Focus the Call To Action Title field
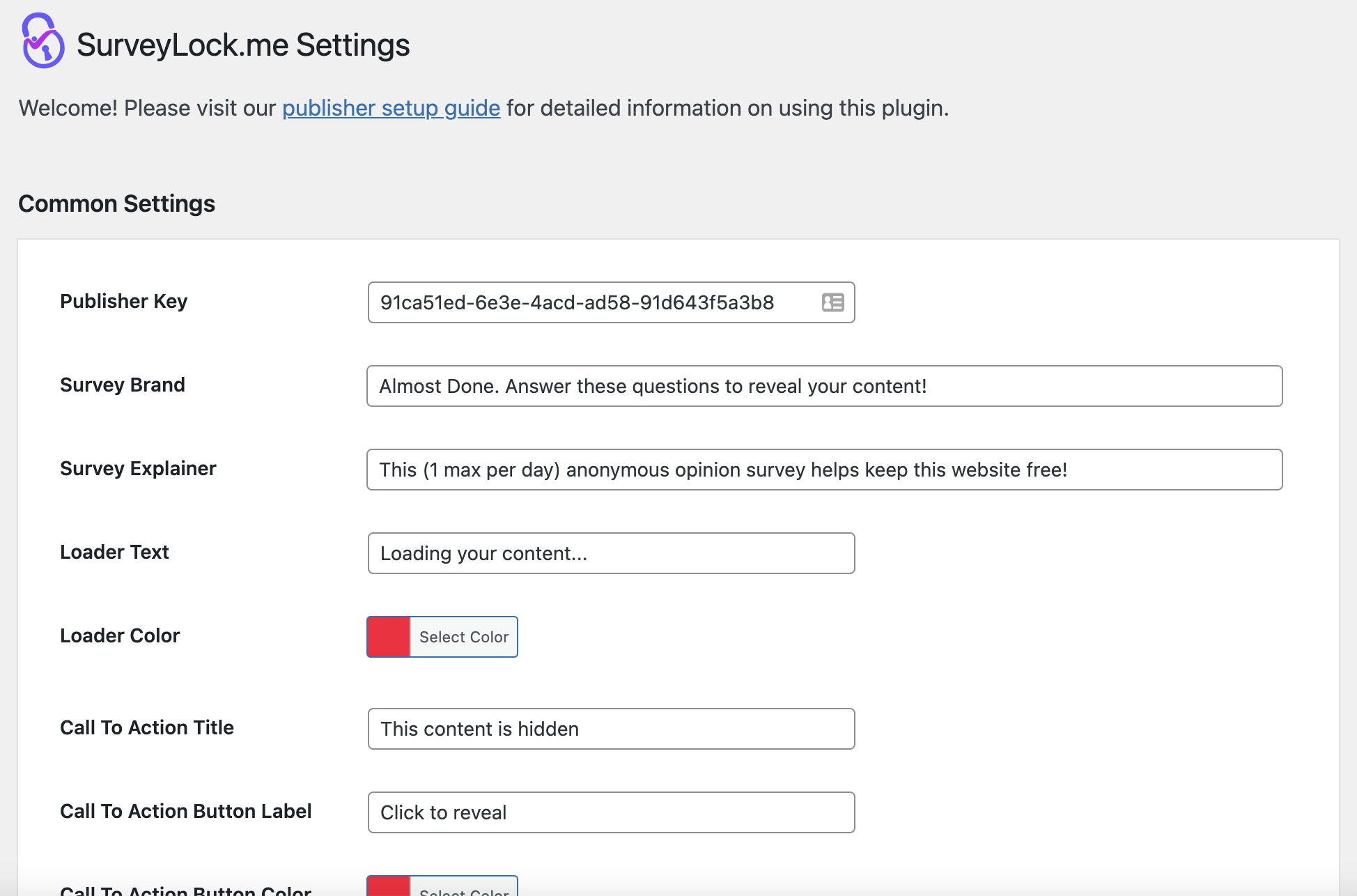Image resolution: width=1357 pixels, height=896 pixels. click(x=611, y=729)
